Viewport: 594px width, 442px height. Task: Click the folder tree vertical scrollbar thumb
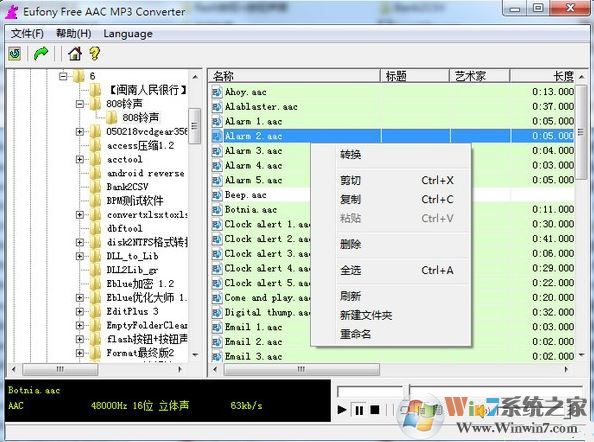pyautogui.click(x=194, y=126)
